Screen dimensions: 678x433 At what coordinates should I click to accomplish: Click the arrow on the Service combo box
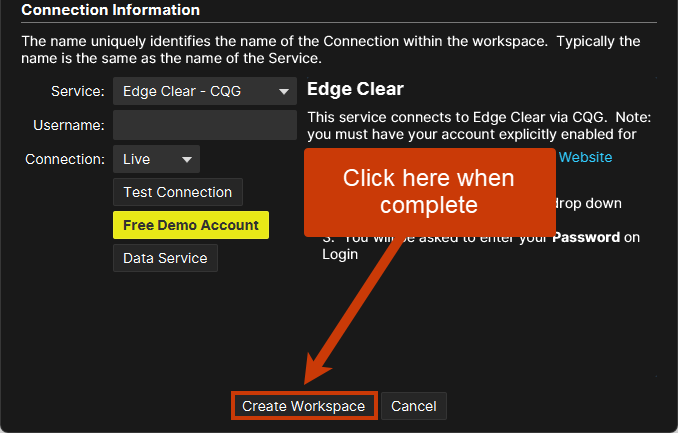[285, 92]
